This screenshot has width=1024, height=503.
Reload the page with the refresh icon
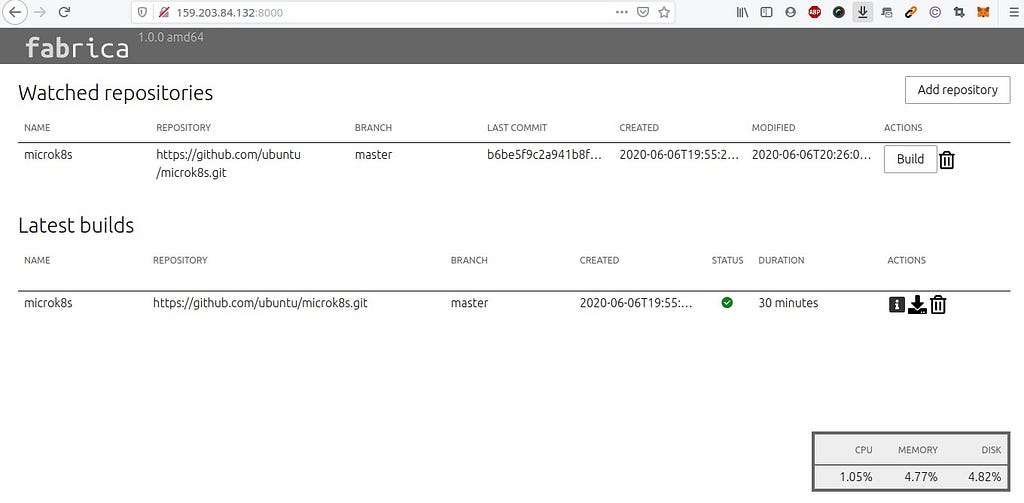pos(64,12)
